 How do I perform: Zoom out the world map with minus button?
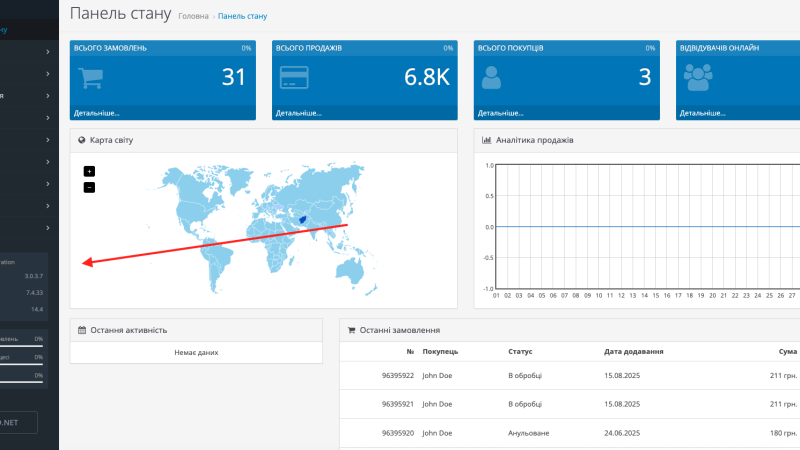tap(89, 187)
